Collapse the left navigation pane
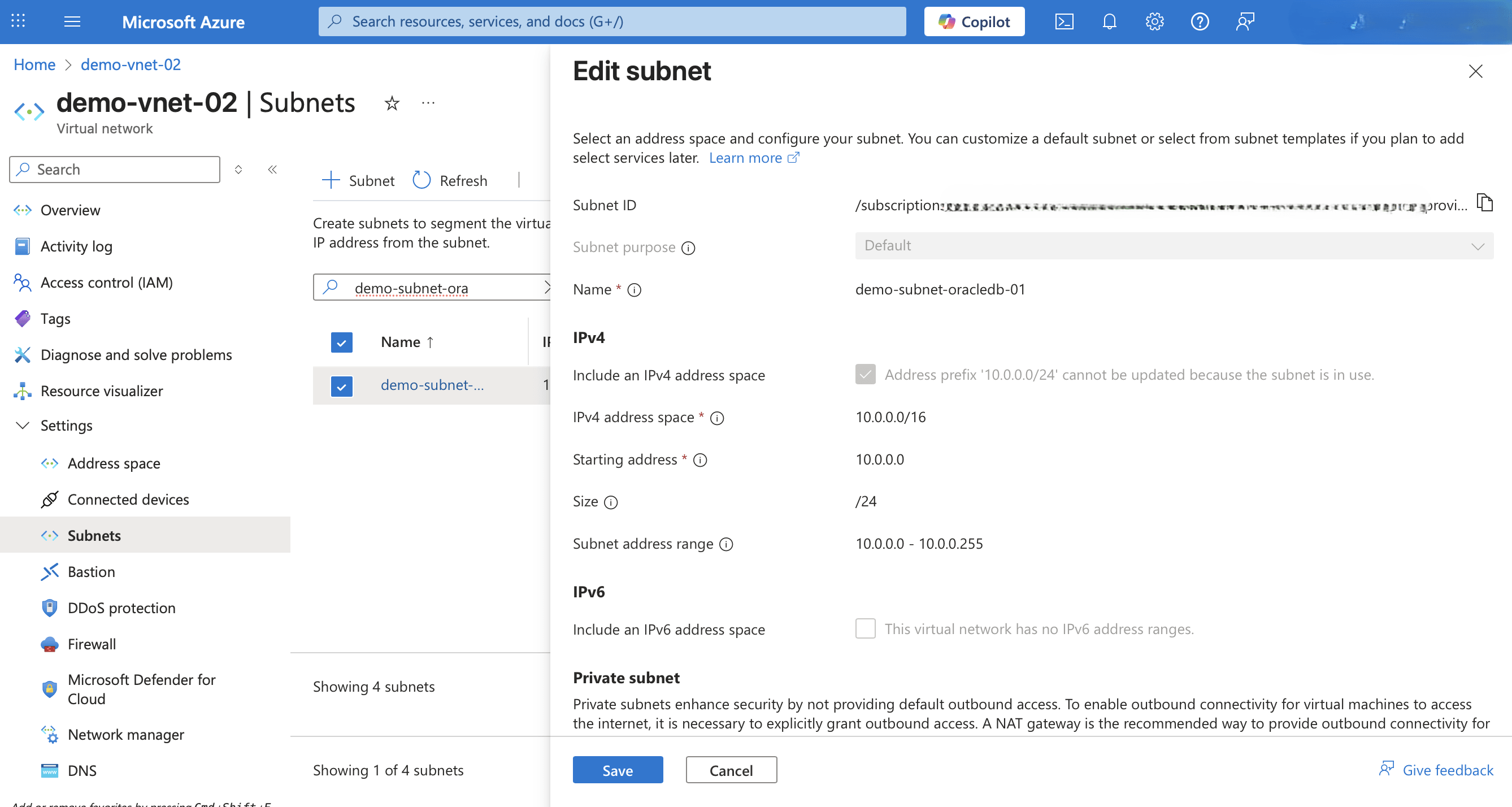 272,169
